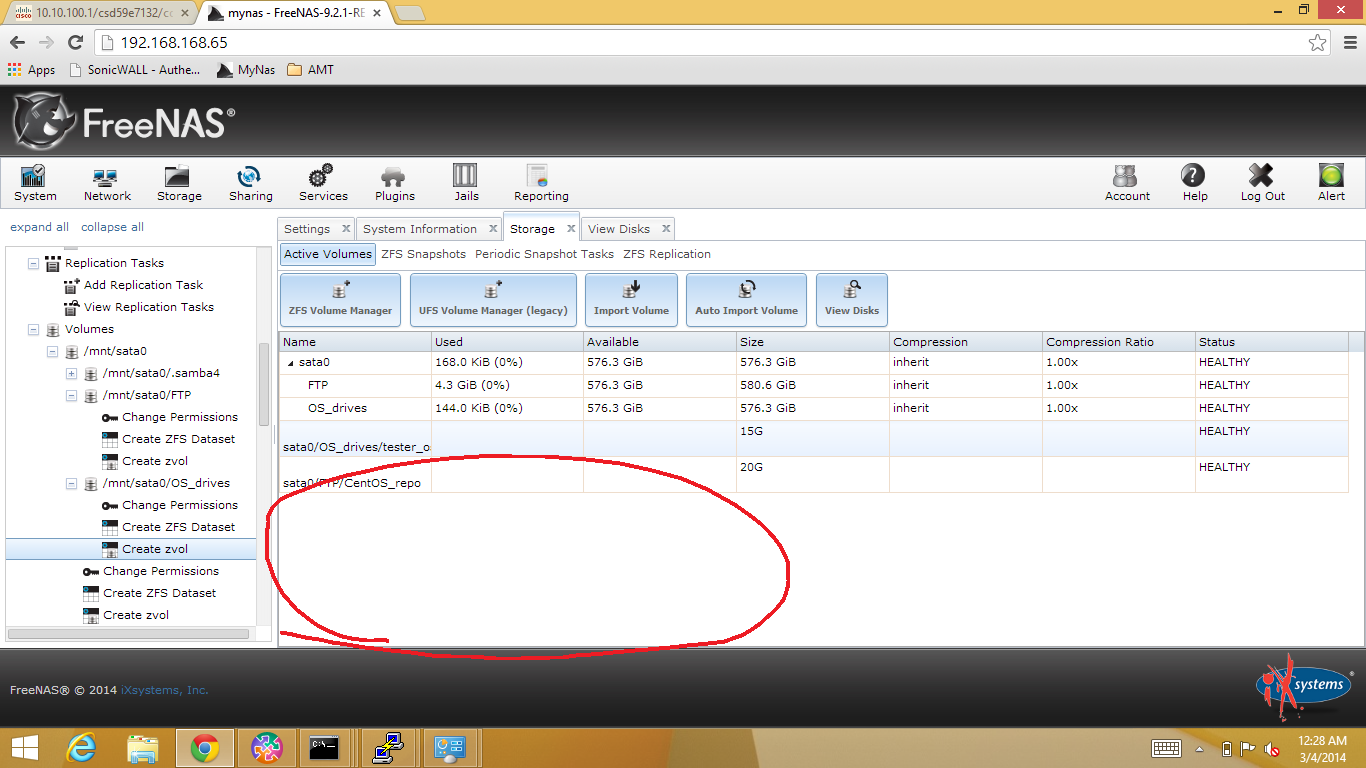Launch Internet Explorer from the taskbar
Image resolution: width=1366 pixels, height=768 pixels.
tap(80, 748)
